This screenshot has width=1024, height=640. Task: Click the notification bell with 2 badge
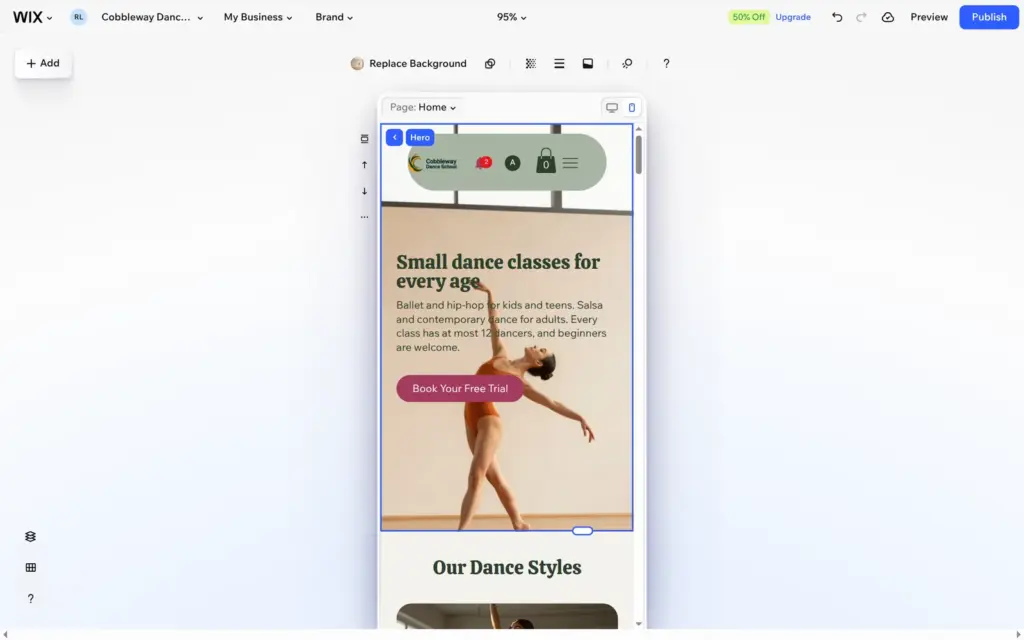coord(483,163)
